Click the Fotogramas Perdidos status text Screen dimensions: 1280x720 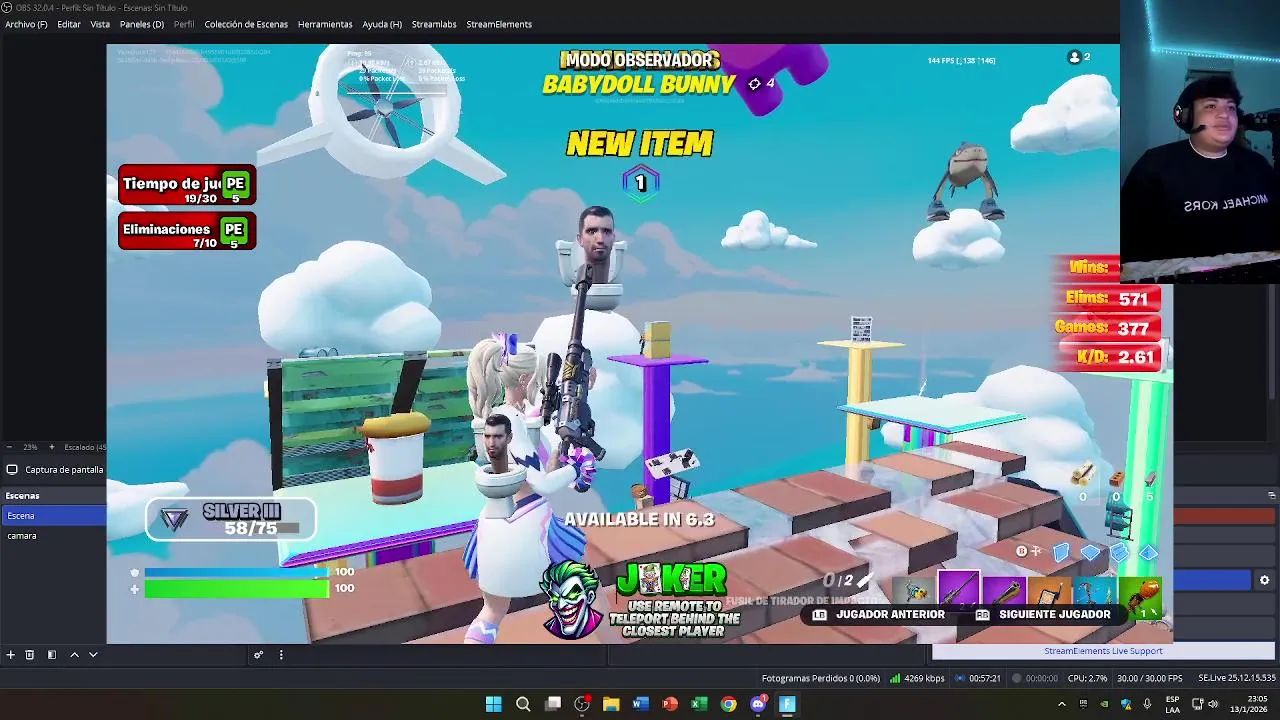pos(821,678)
